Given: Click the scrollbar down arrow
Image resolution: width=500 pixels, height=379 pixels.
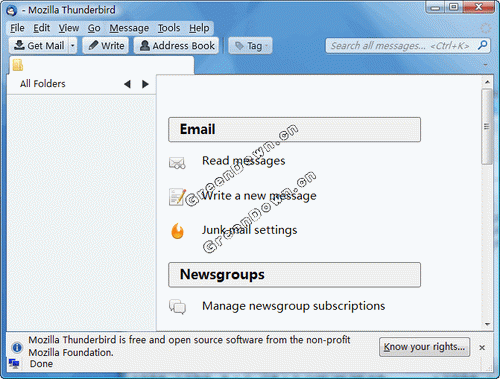Looking at the screenshot, I should click(x=487, y=324).
